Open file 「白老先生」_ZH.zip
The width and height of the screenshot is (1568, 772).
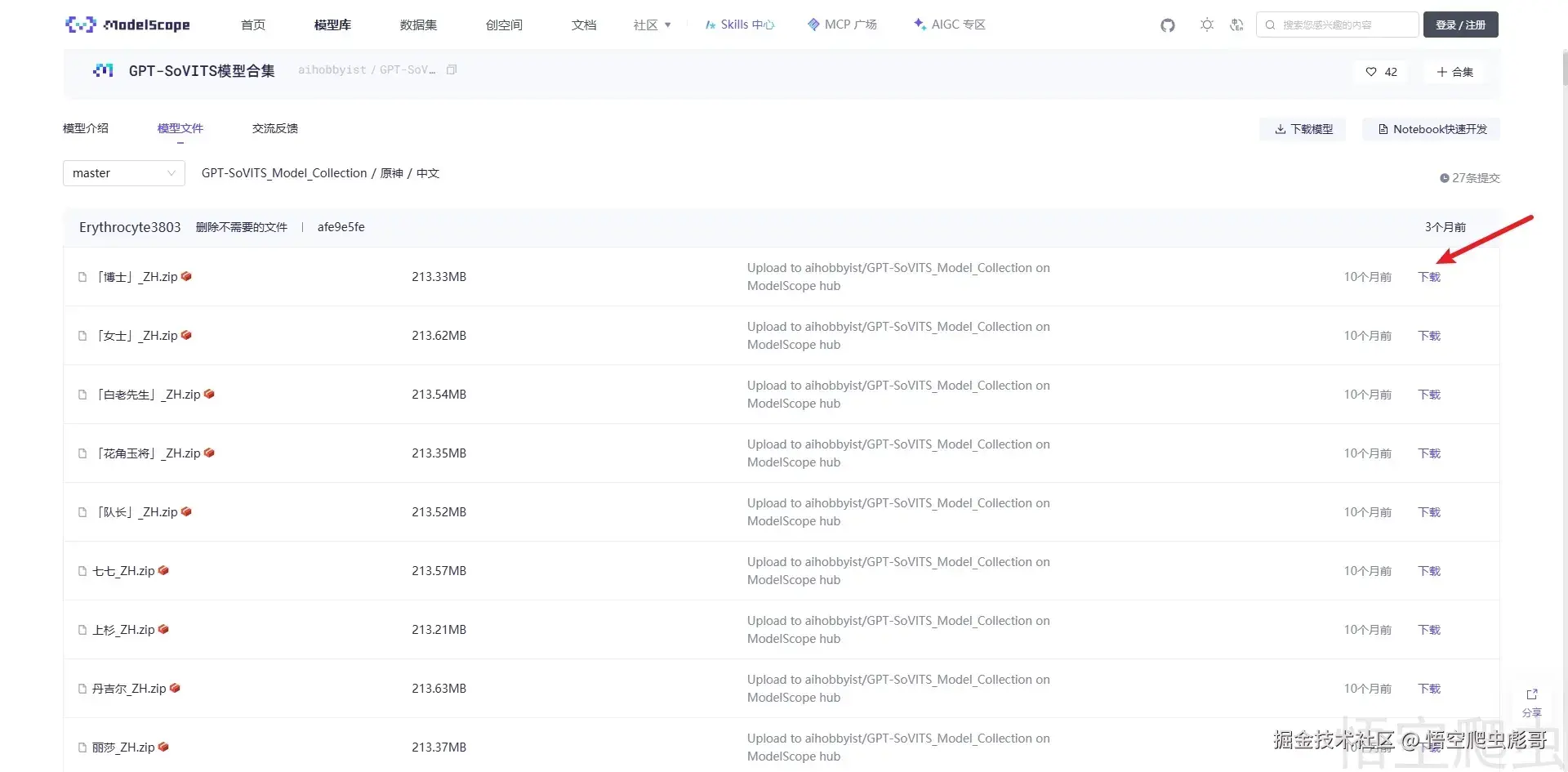147,395
